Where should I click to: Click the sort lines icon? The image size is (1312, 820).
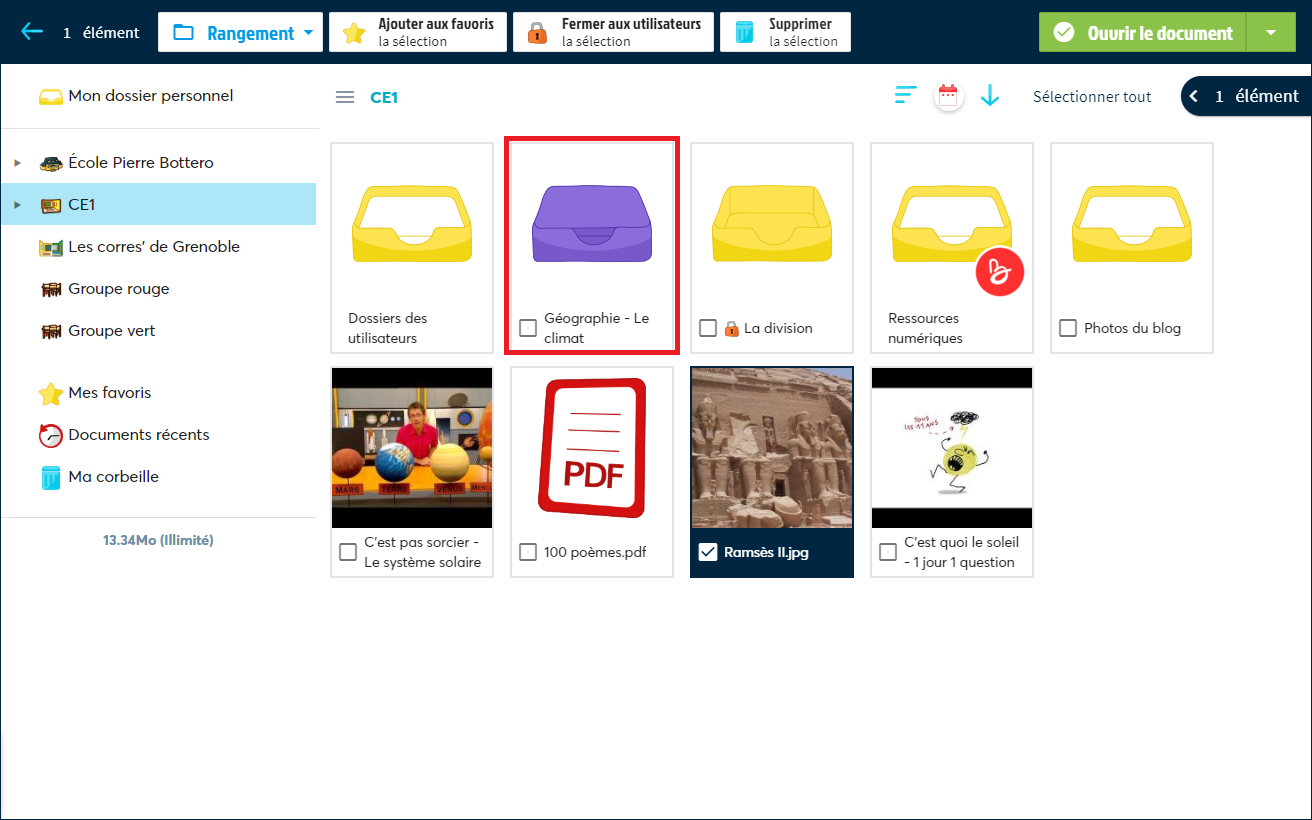pos(906,96)
